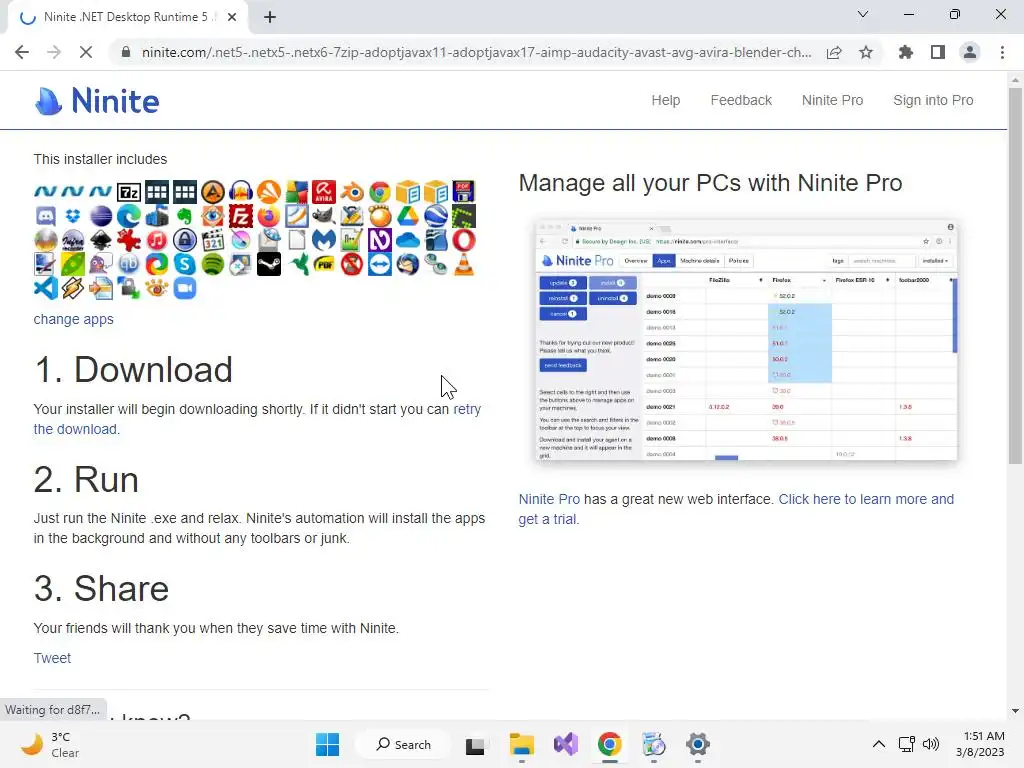Share this page icon in address bar
Viewport: 1024px width, 768px height.
(x=834, y=52)
